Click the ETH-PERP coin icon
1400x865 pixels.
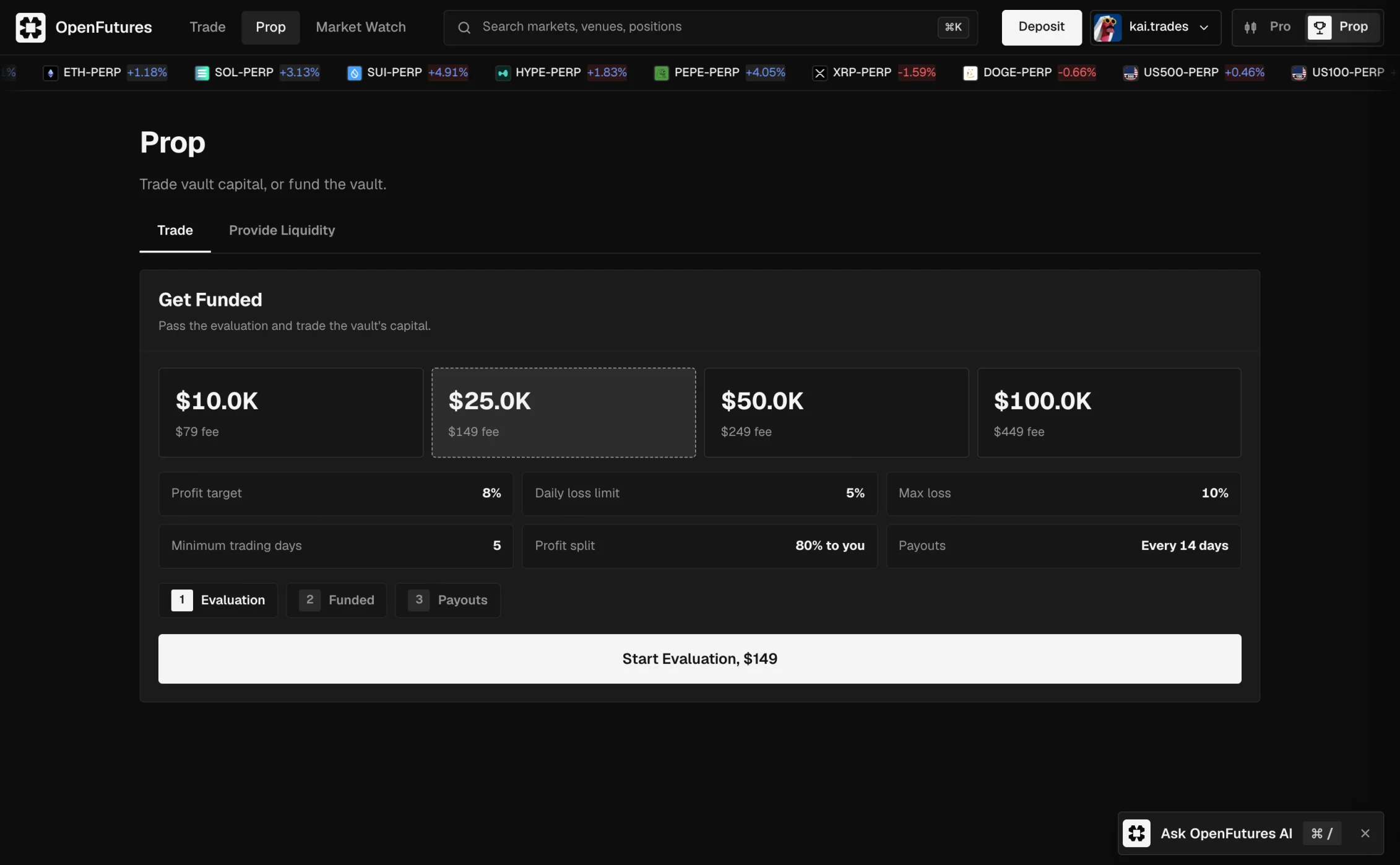[50, 73]
